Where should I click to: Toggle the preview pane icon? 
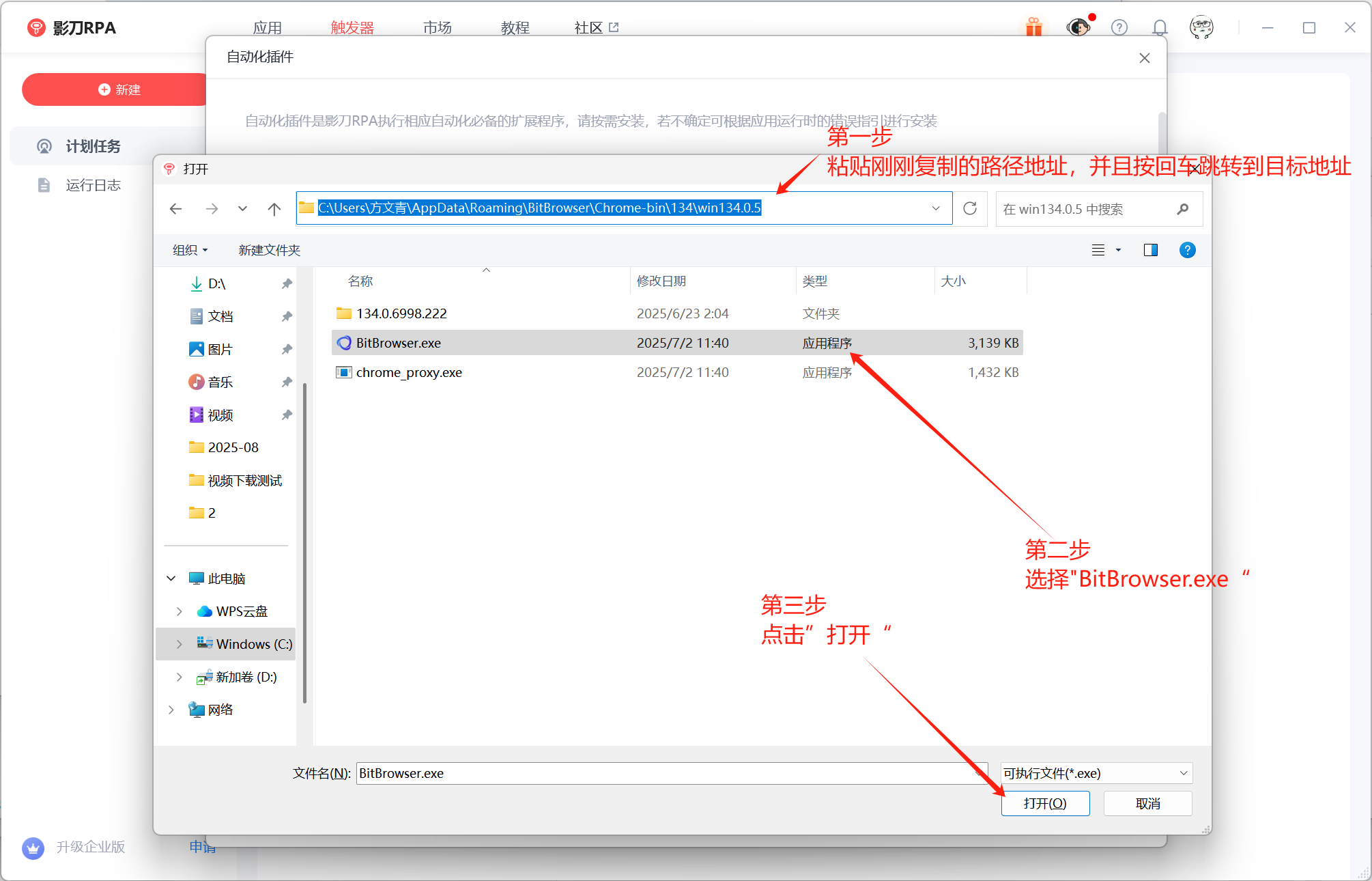click(x=1151, y=250)
